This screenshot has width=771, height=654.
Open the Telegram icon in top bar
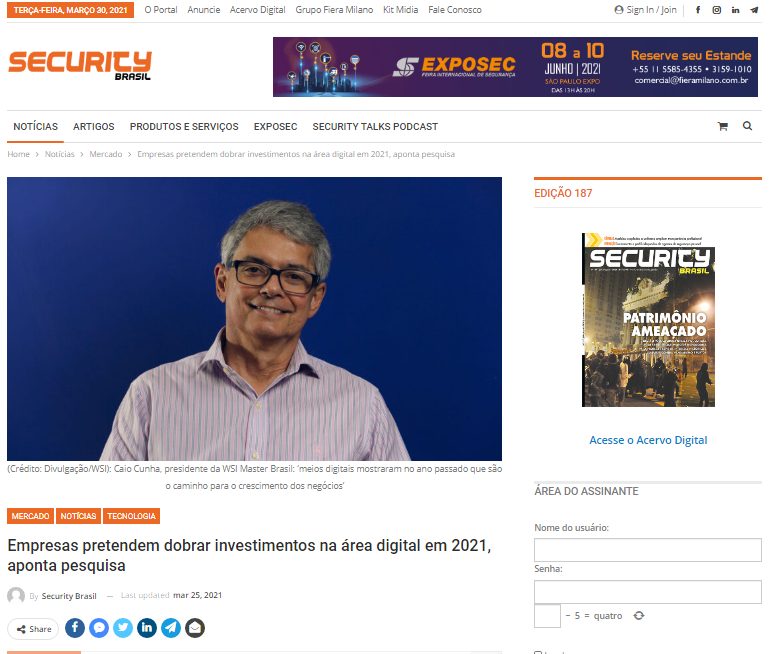click(753, 10)
